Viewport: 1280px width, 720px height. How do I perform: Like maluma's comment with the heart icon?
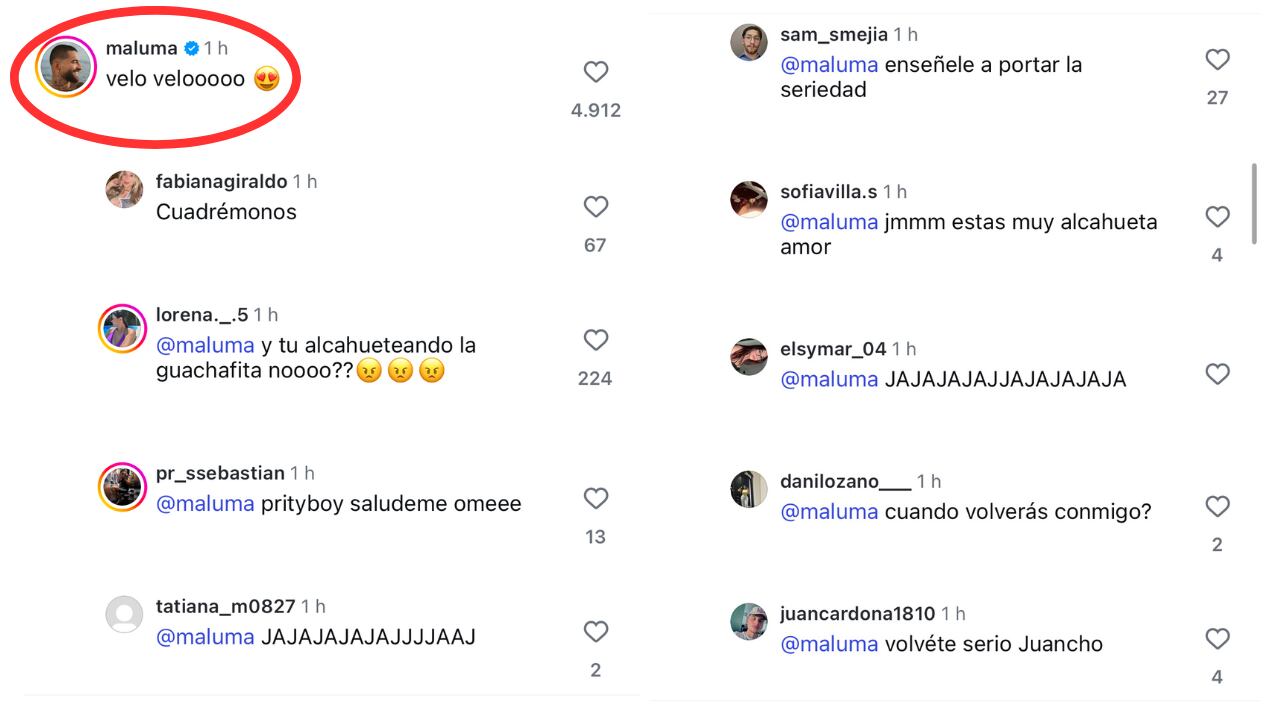tap(596, 71)
